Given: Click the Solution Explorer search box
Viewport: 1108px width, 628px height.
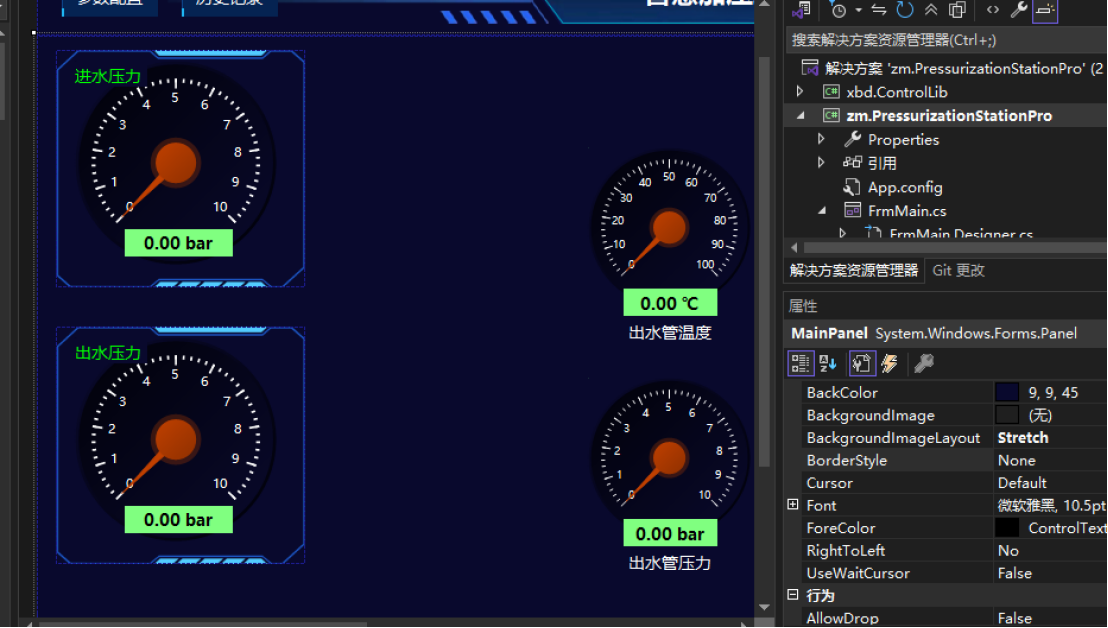Looking at the screenshot, I should pos(945,40).
